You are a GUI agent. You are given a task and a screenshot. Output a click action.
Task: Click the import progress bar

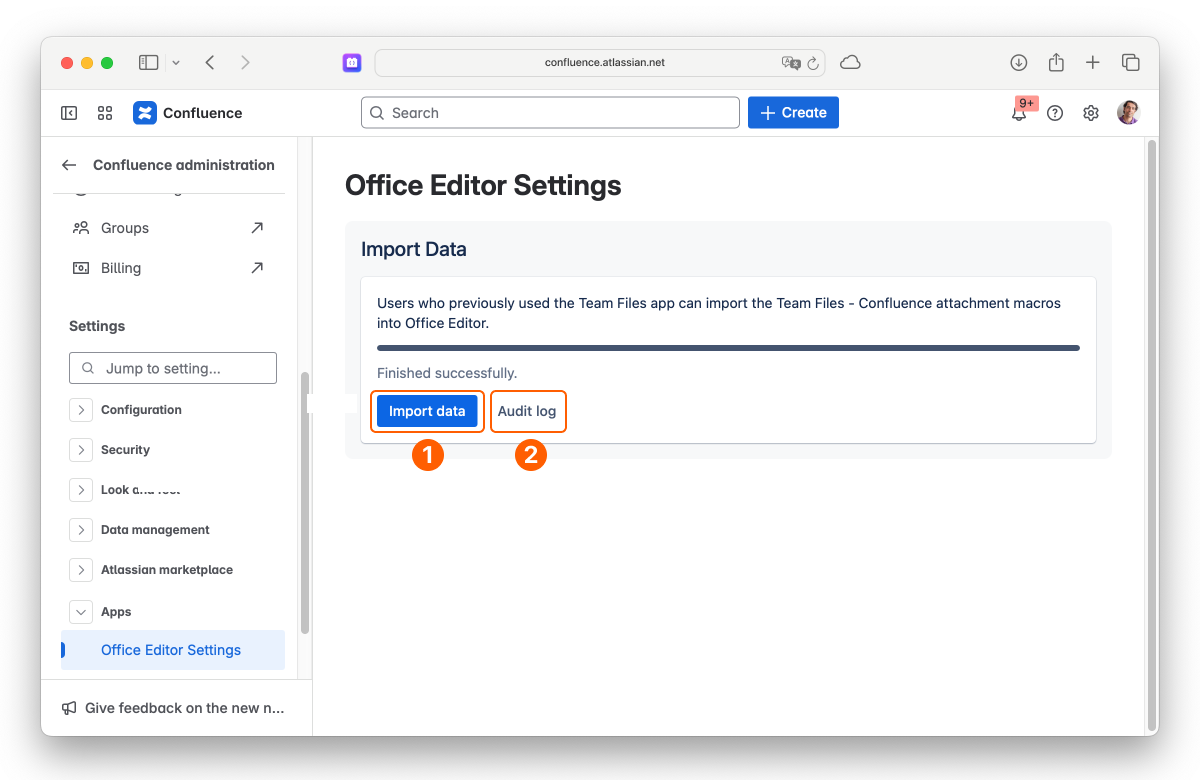pos(728,348)
